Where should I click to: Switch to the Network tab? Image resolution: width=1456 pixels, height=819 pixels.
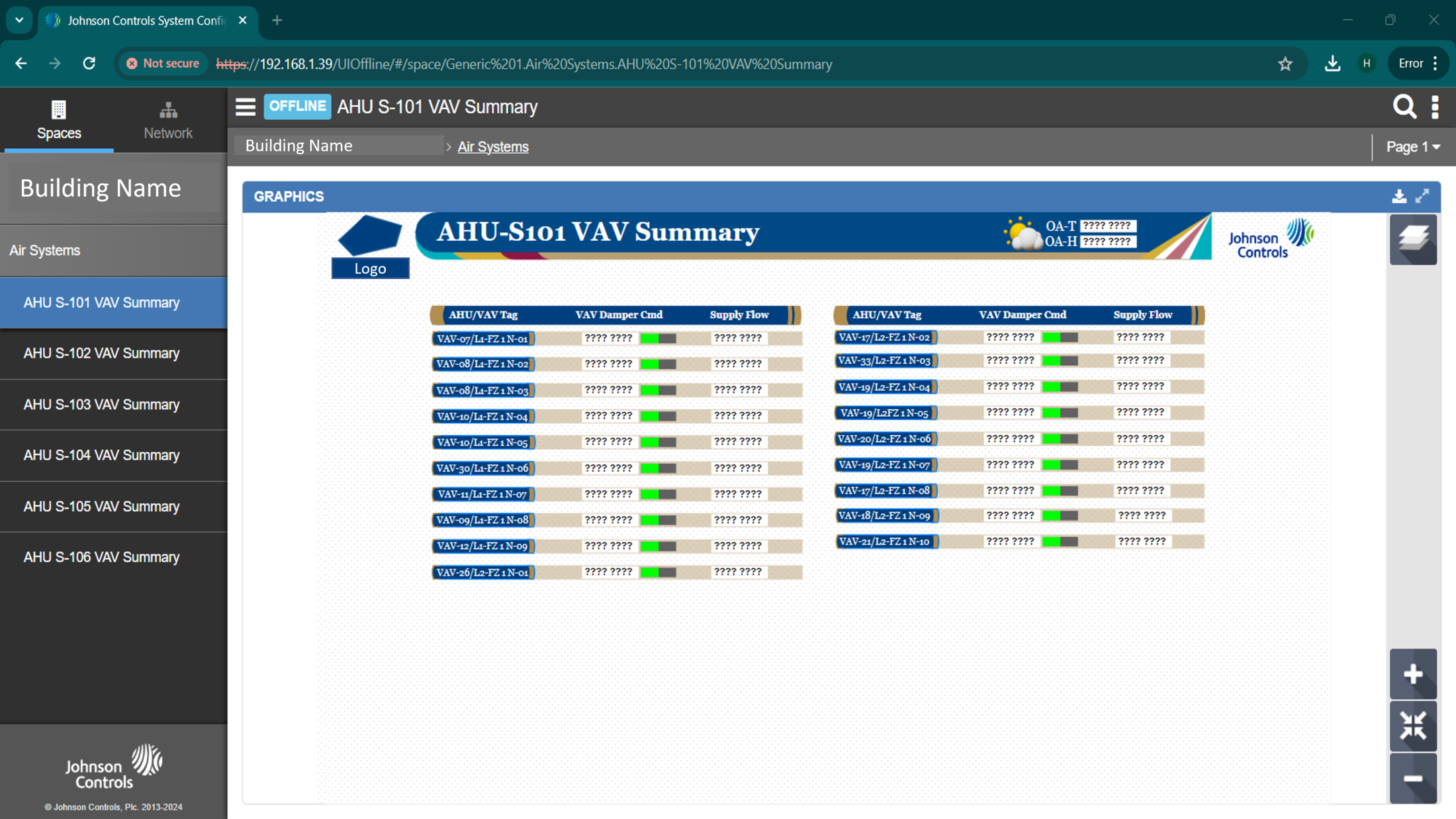168,121
